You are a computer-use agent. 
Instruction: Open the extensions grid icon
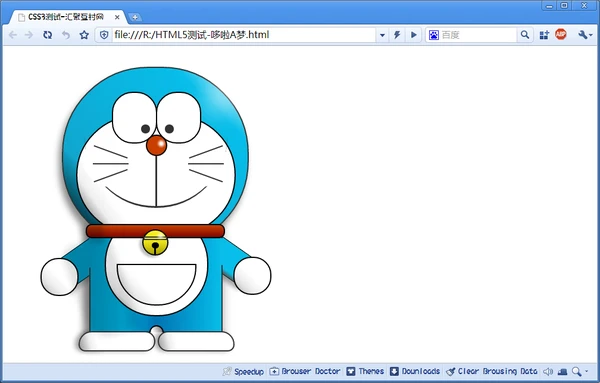point(544,35)
